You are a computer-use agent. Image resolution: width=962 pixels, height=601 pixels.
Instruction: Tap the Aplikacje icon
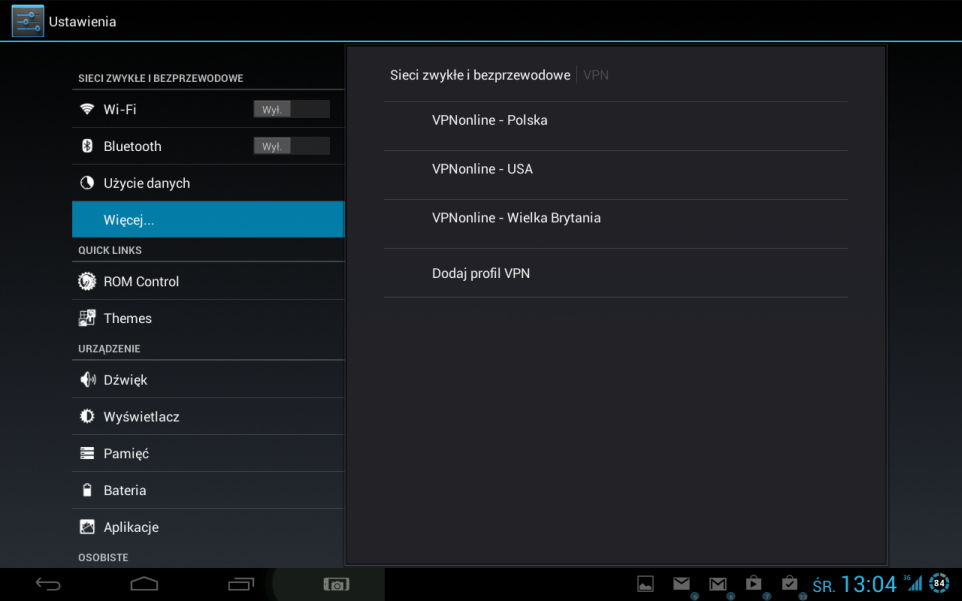(87, 527)
